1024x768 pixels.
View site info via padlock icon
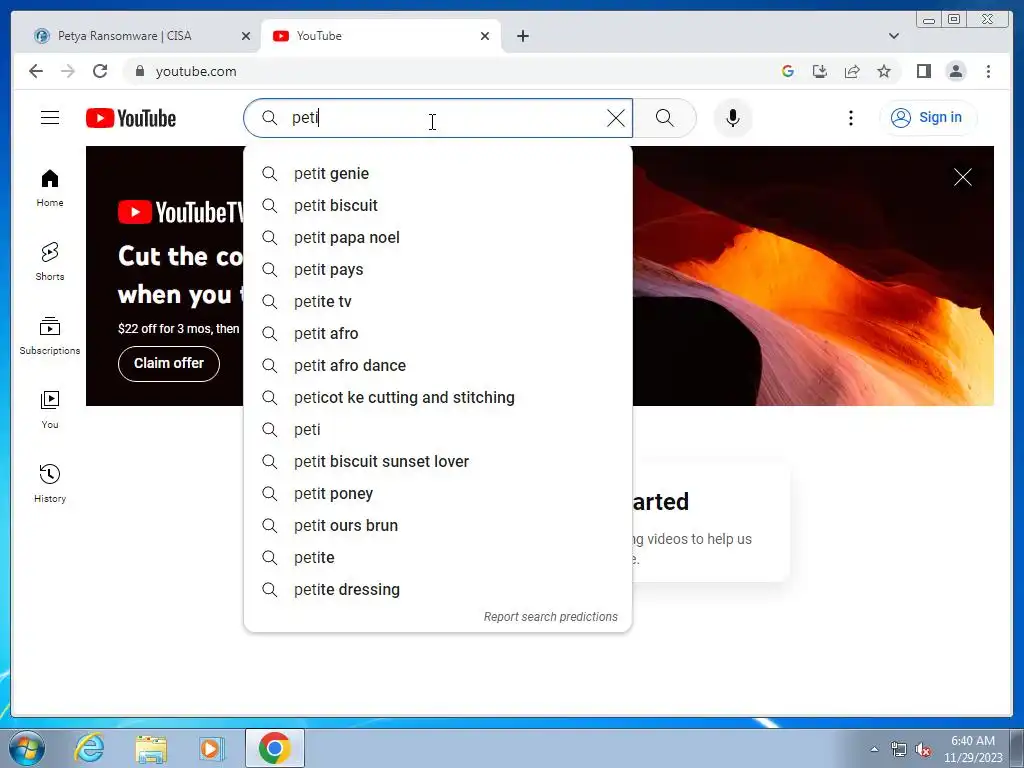click(x=139, y=71)
